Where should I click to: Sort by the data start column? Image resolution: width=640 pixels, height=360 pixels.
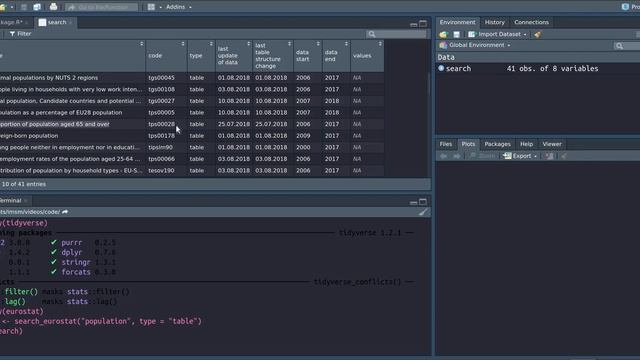(318, 44)
